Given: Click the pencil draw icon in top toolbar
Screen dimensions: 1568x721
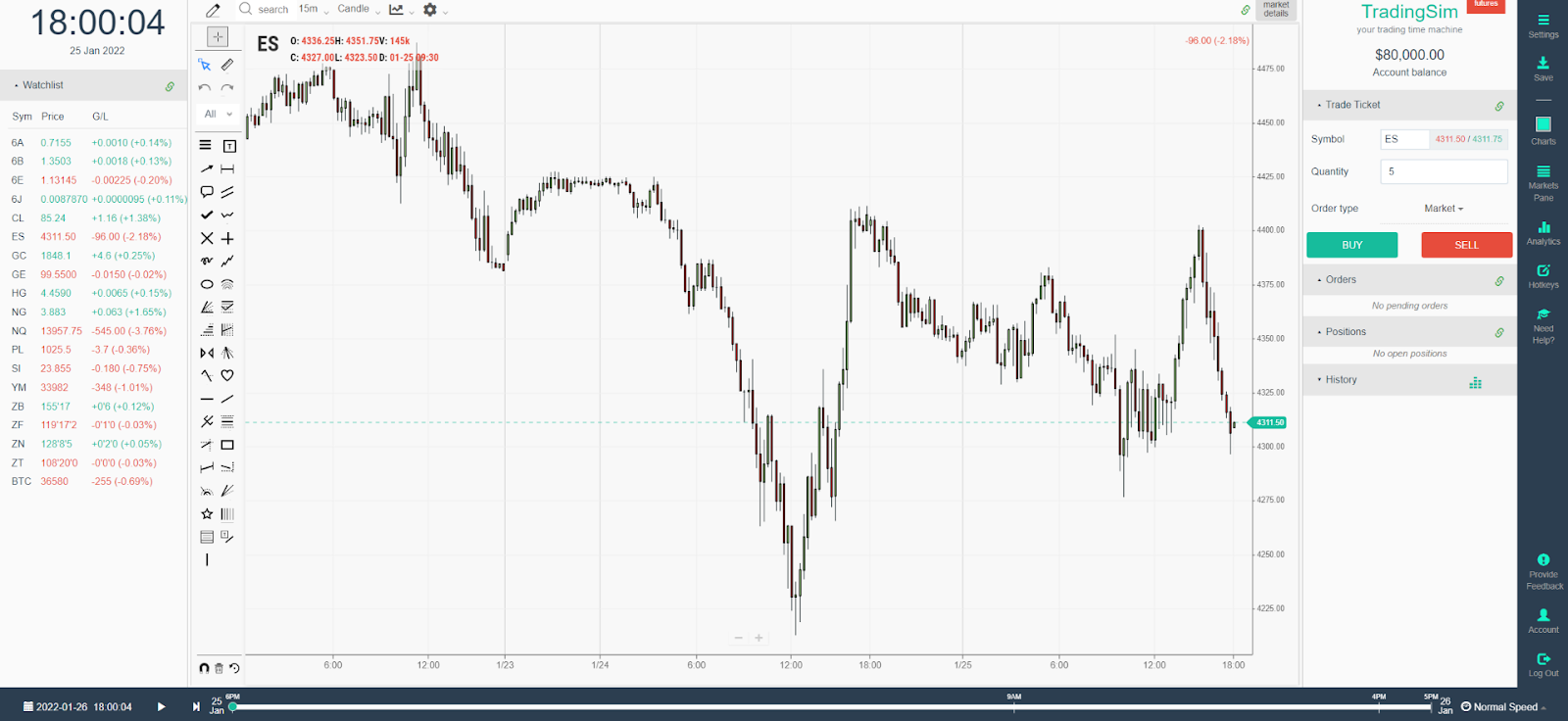Looking at the screenshot, I should (x=213, y=11).
